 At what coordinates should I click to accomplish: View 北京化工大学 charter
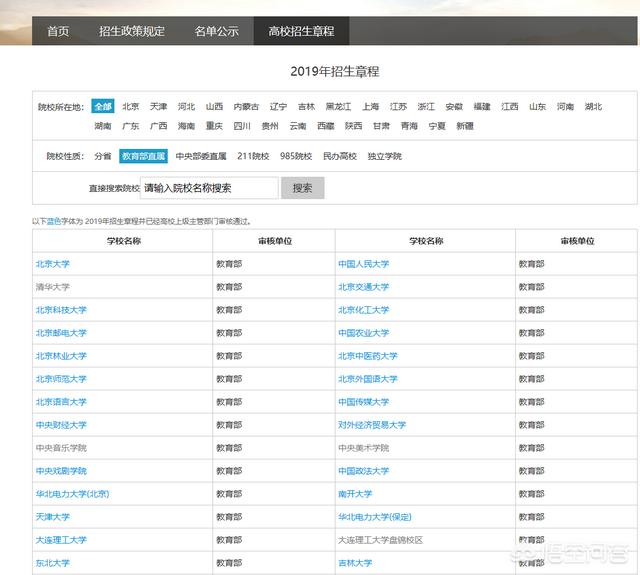[363, 310]
